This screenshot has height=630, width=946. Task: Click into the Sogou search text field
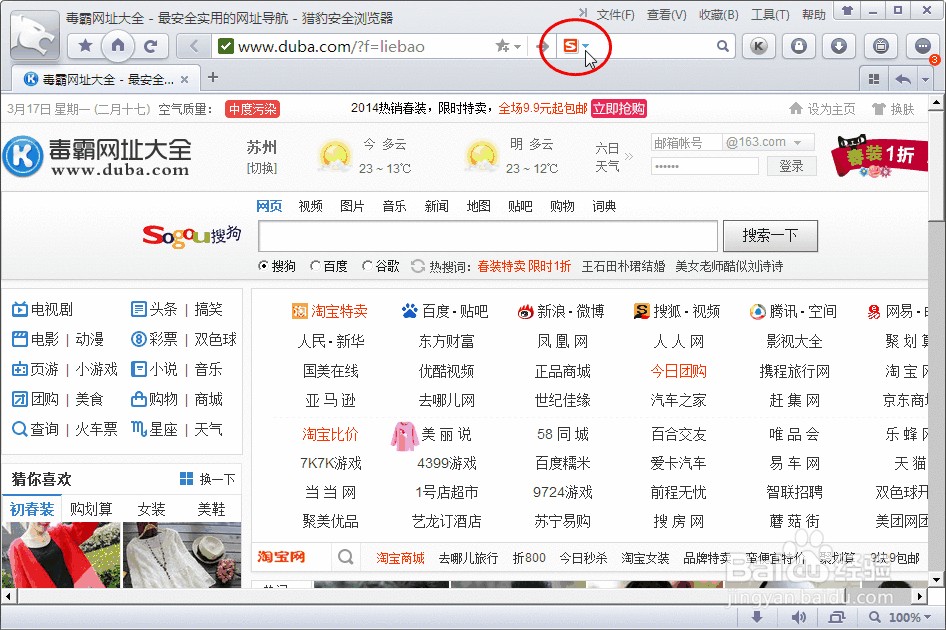[488, 236]
